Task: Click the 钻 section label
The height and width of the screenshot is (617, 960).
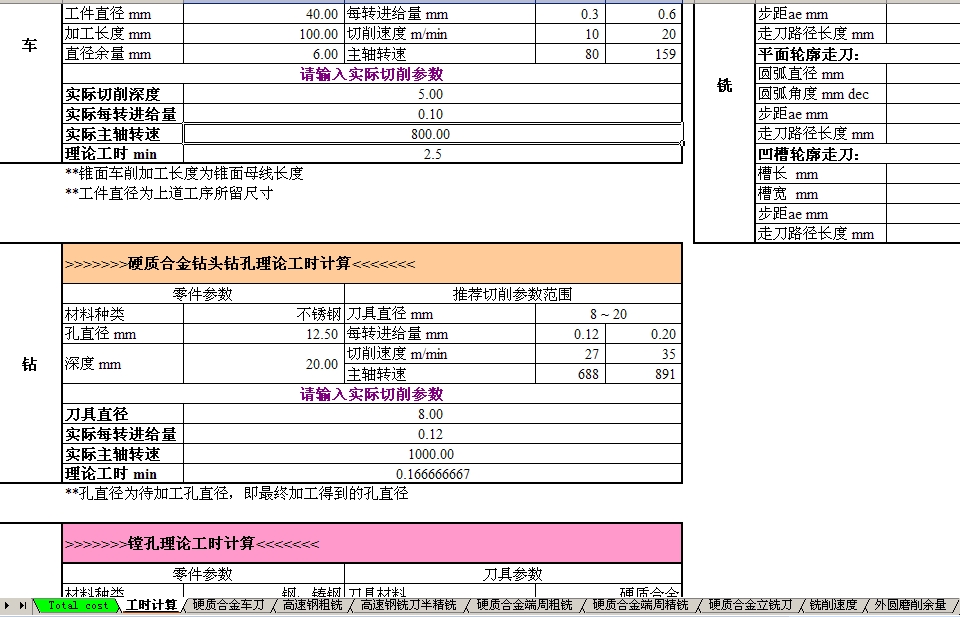Action: 29,364
